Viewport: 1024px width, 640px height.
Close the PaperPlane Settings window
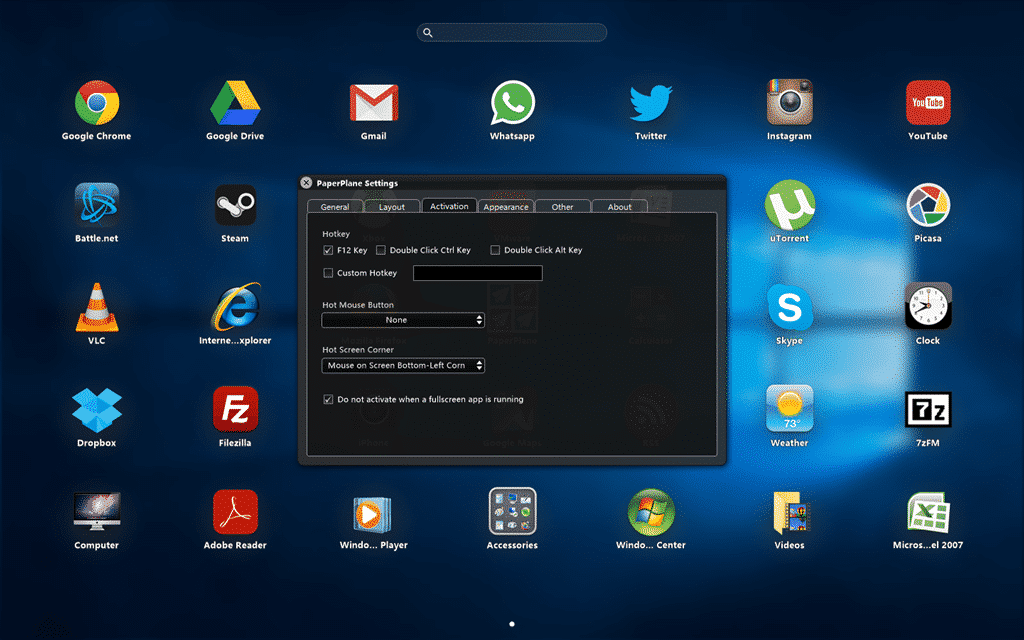click(x=306, y=183)
